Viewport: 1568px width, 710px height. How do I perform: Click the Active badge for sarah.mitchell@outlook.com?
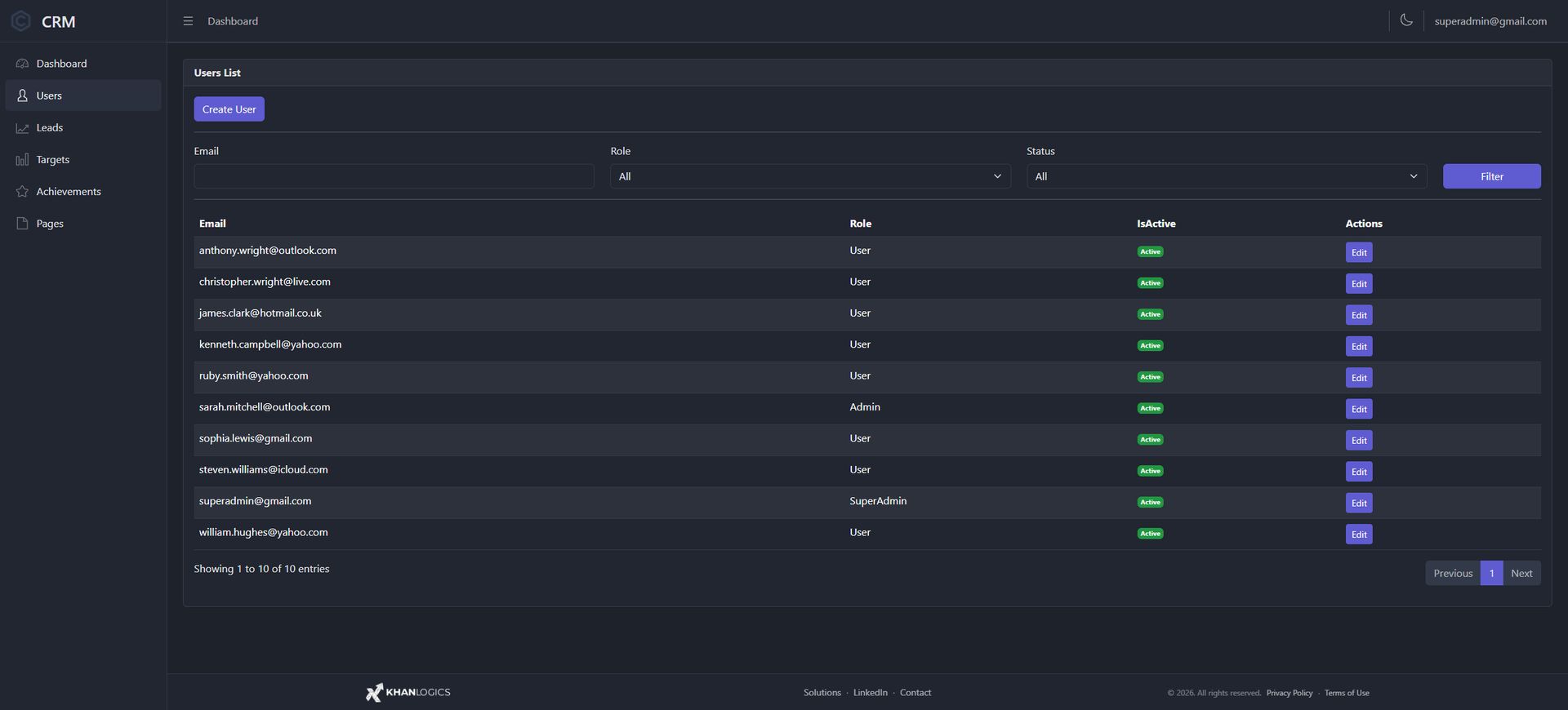1150,408
